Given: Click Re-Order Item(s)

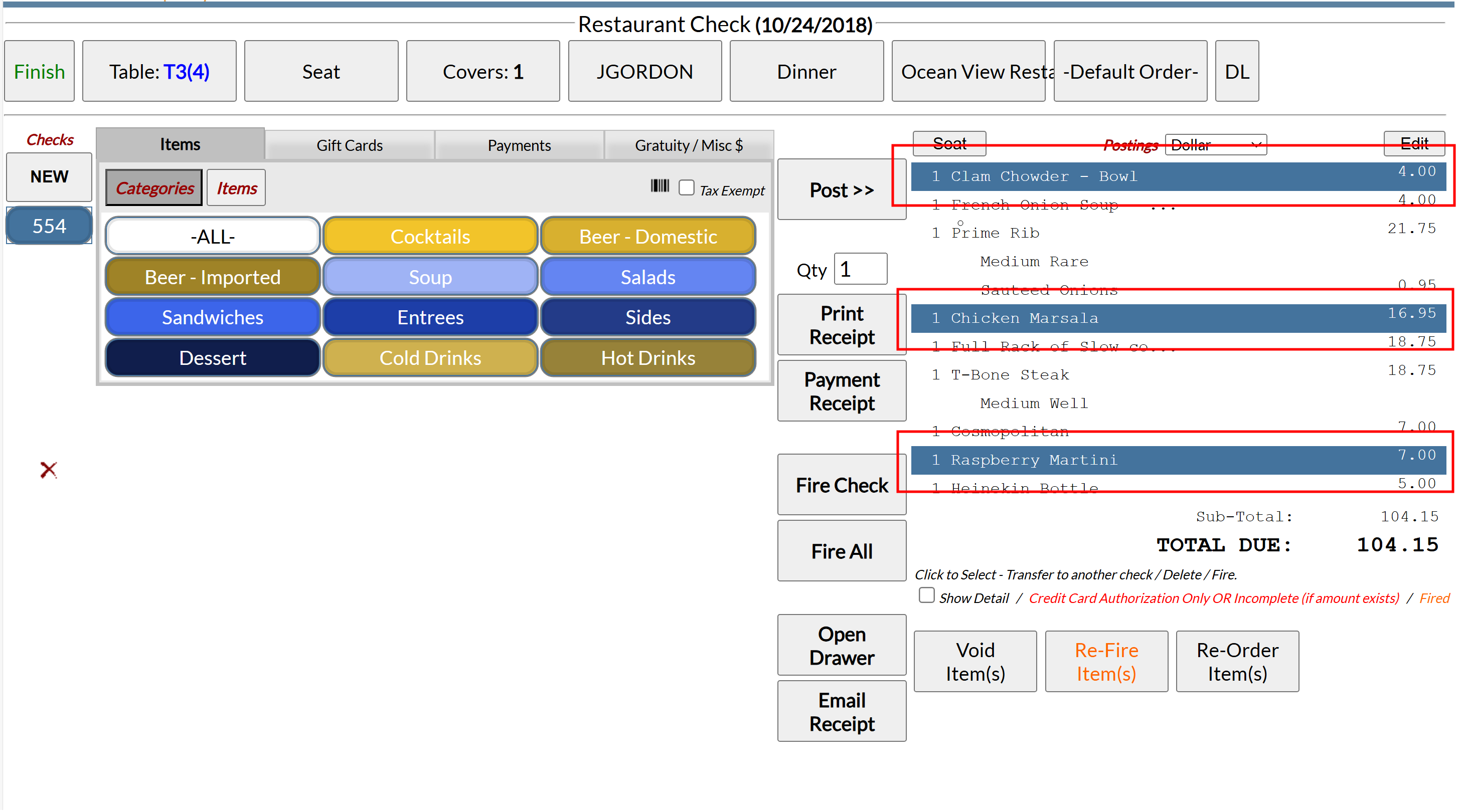Looking at the screenshot, I should pos(1237,662).
